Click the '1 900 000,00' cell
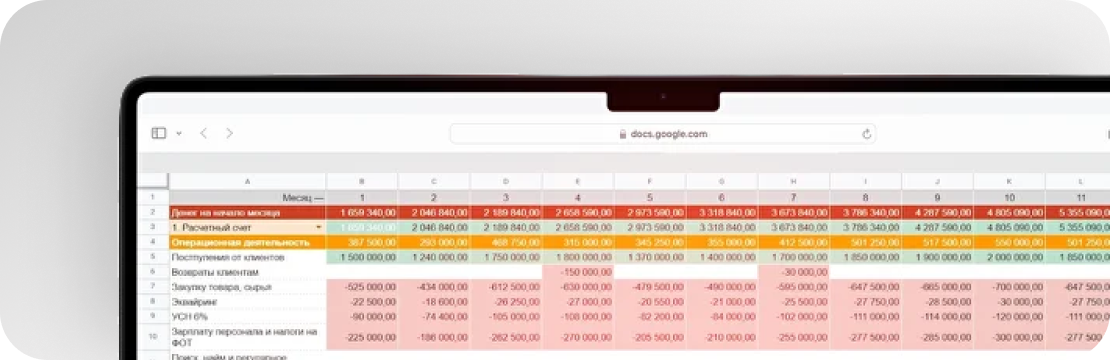This screenshot has height=360, width=1110. [x=937, y=257]
